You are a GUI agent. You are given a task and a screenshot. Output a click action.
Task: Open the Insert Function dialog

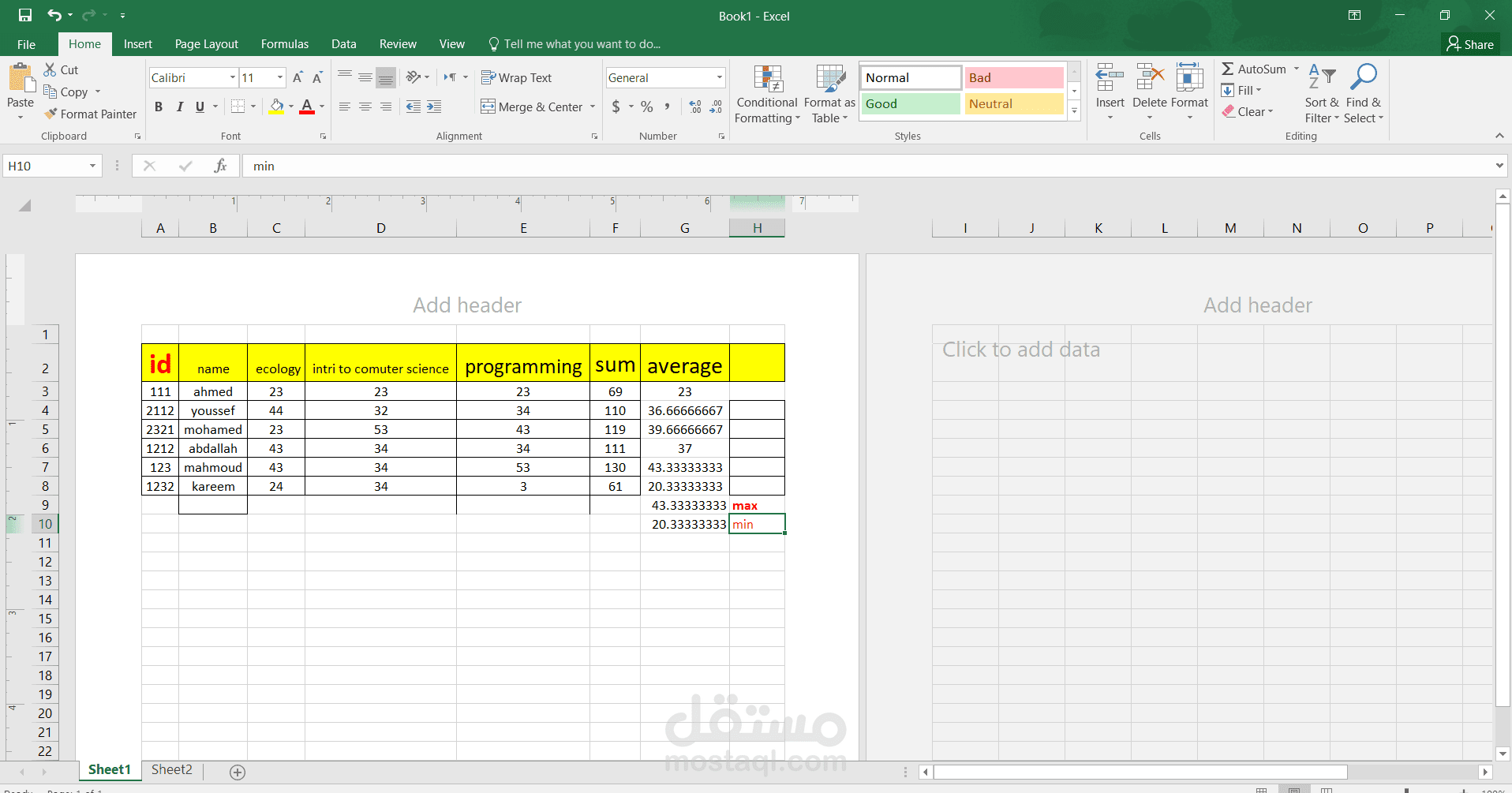pyautogui.click(x=220, y=166)
